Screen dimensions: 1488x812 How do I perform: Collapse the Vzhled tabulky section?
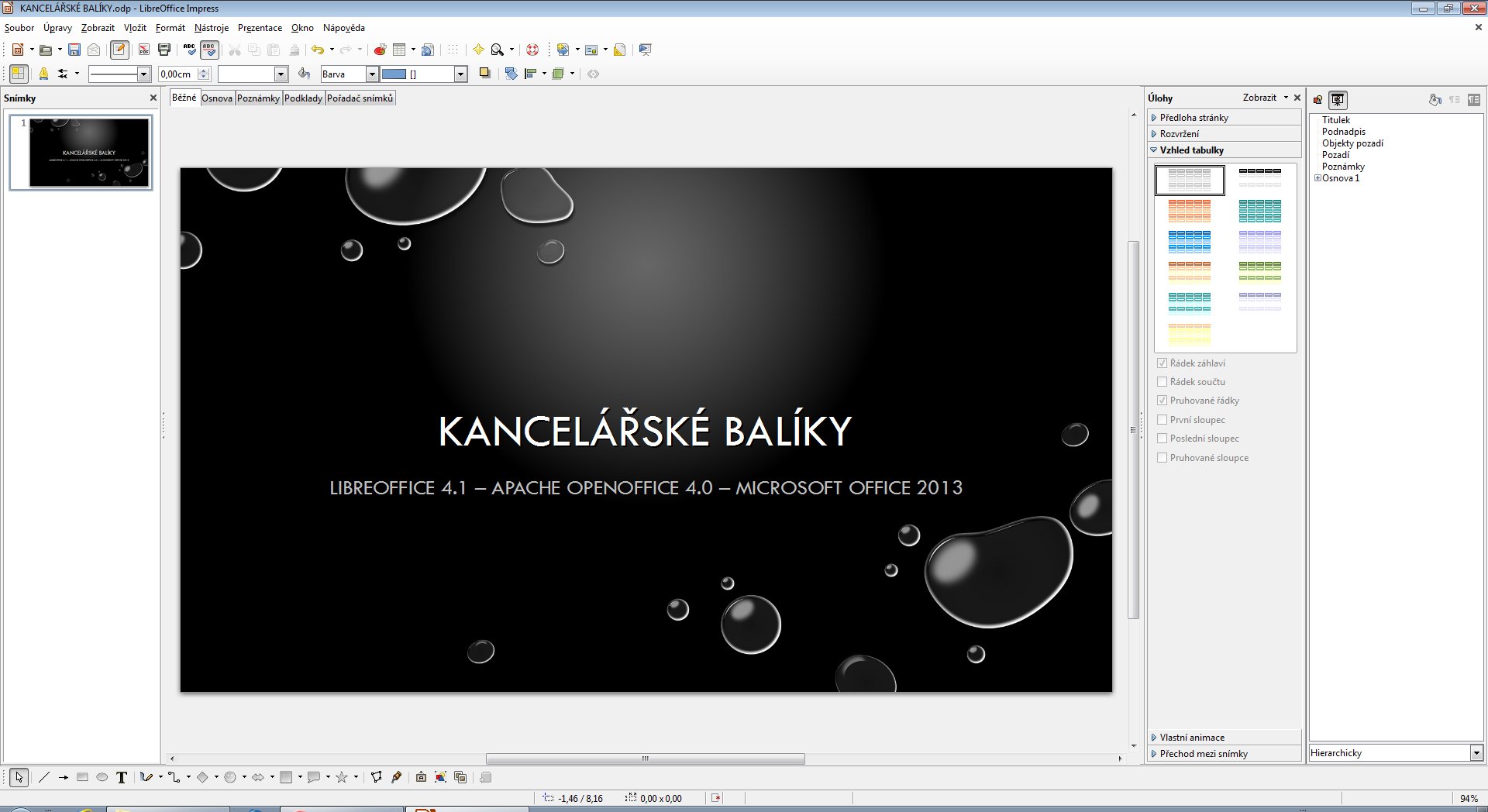pyautogui.click(x=1224, y=150)
